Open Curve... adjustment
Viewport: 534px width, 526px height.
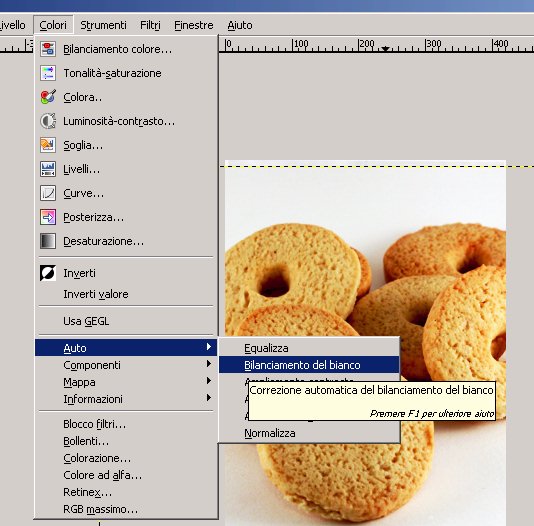click(x=126, y=193)
